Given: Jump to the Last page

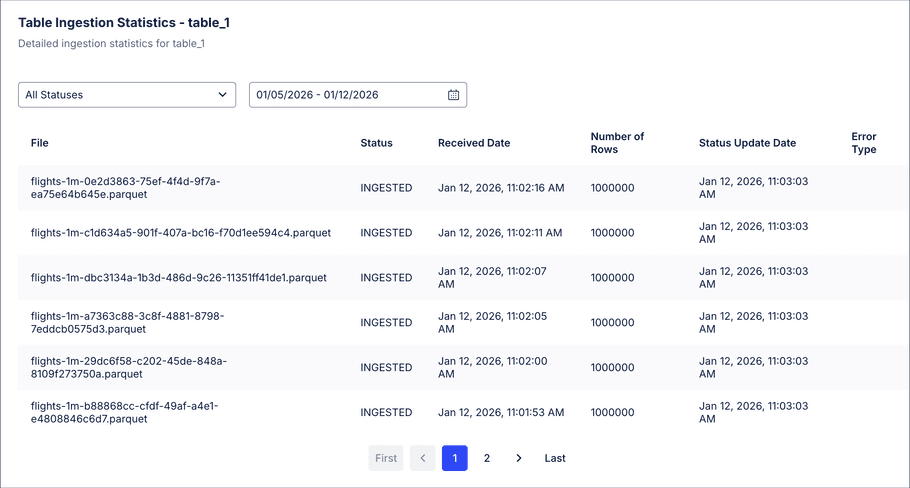Looking at the screenshot, I should pyautogui.click(x=555, y=458).
